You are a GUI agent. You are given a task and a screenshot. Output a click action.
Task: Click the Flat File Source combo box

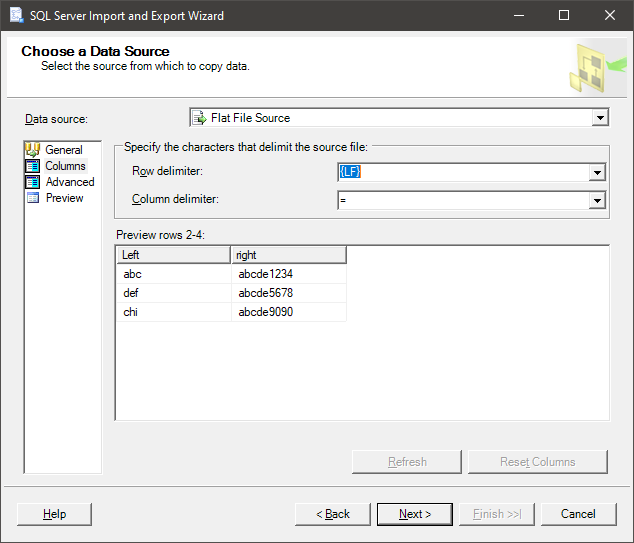(399, 118)
